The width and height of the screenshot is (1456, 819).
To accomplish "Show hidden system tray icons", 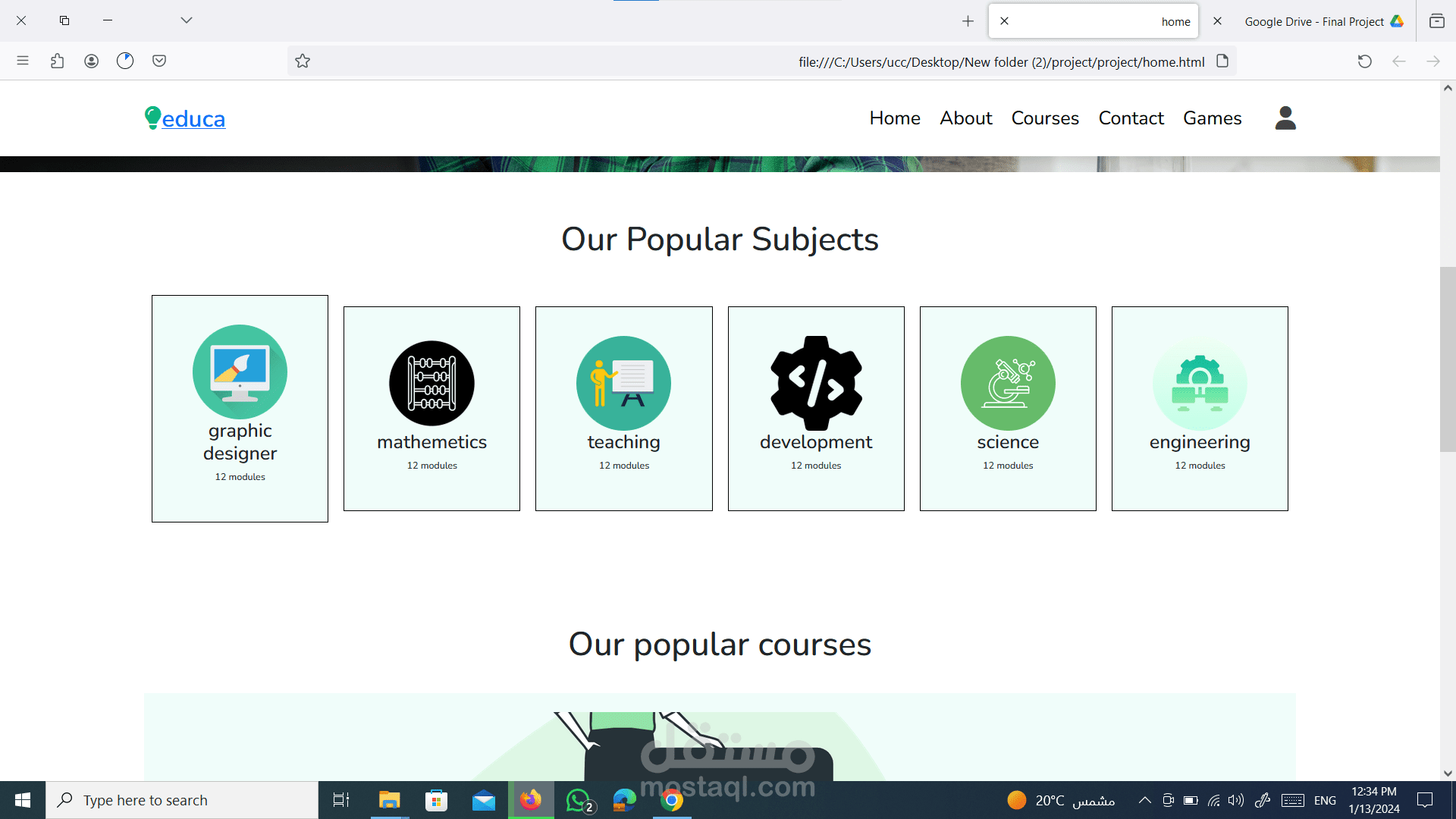I will [1145, 800].
